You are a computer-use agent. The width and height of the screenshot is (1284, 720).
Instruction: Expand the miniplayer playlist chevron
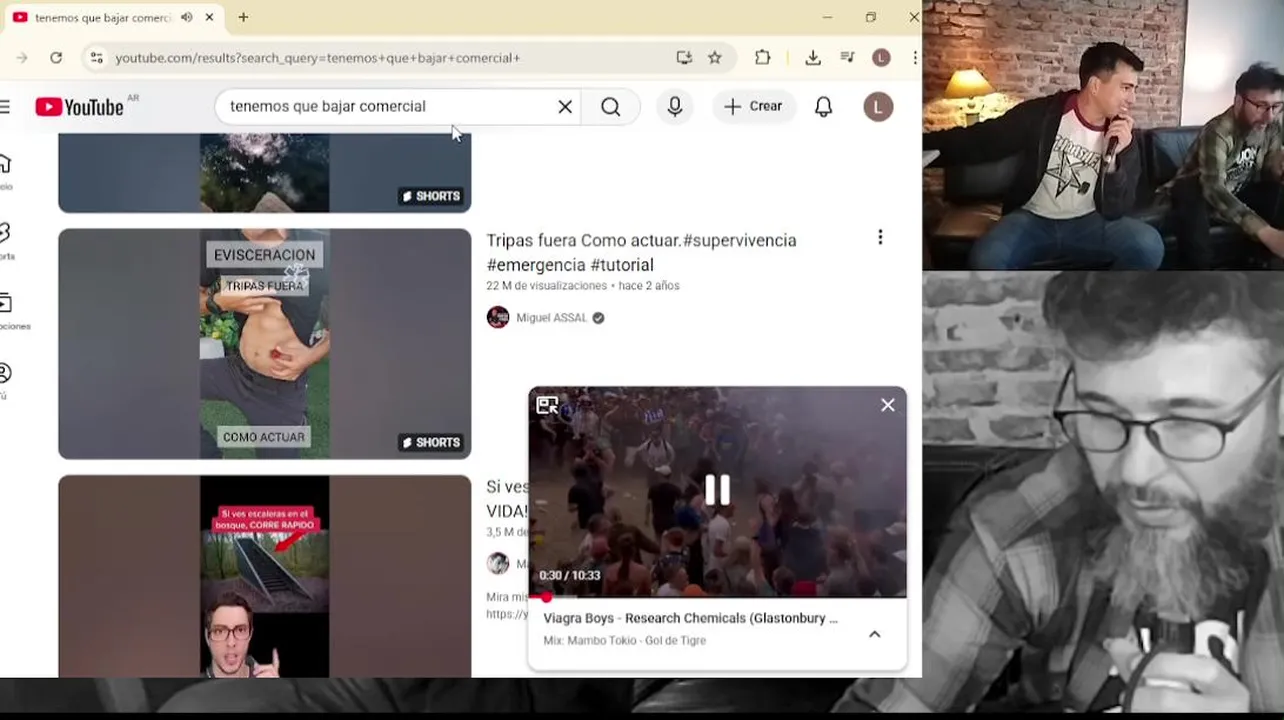(x=874, y=634)
